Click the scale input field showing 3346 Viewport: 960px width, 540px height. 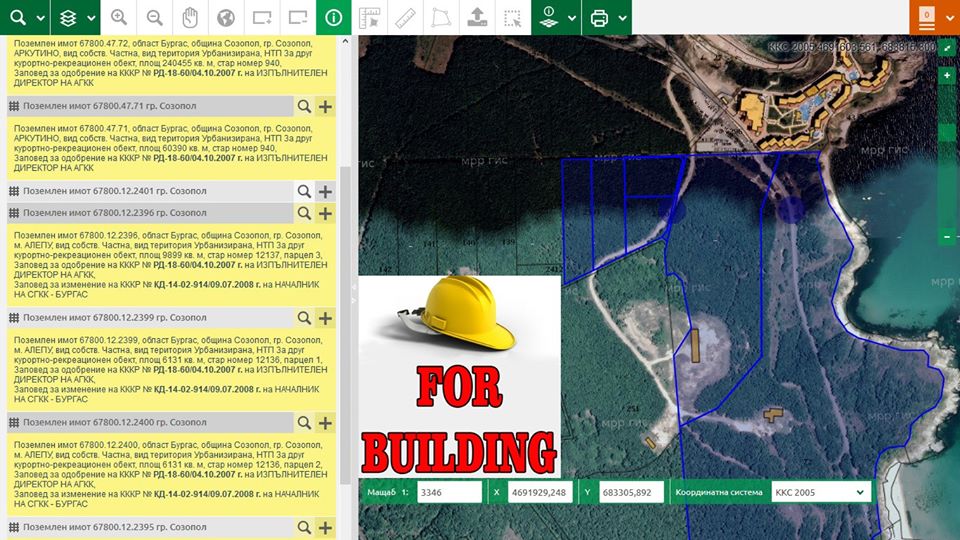click(447, 492)
